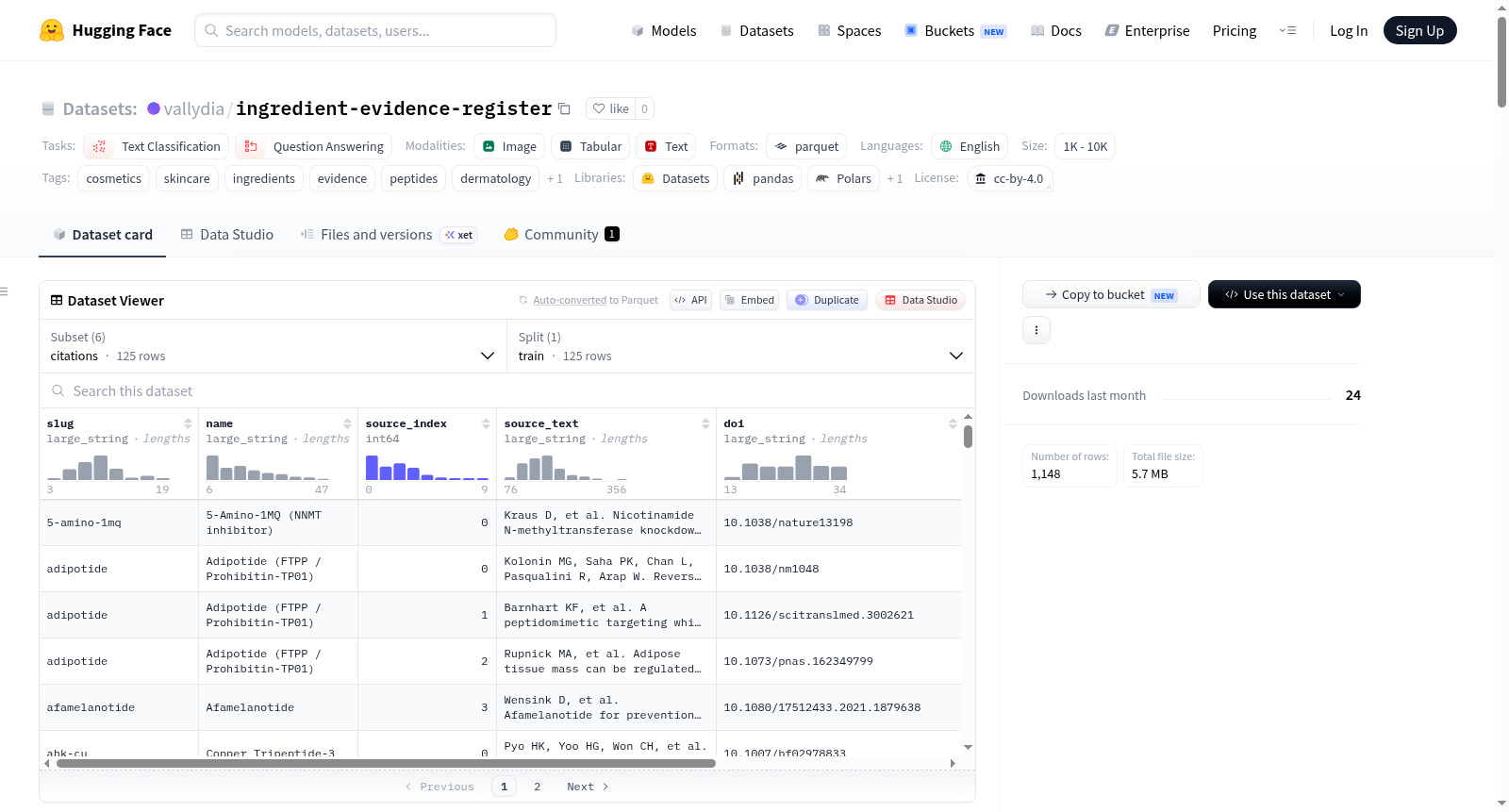This screenshot has width=1509, height=812.
Task: Sort the table by the slug column
Action: [188, 423]
